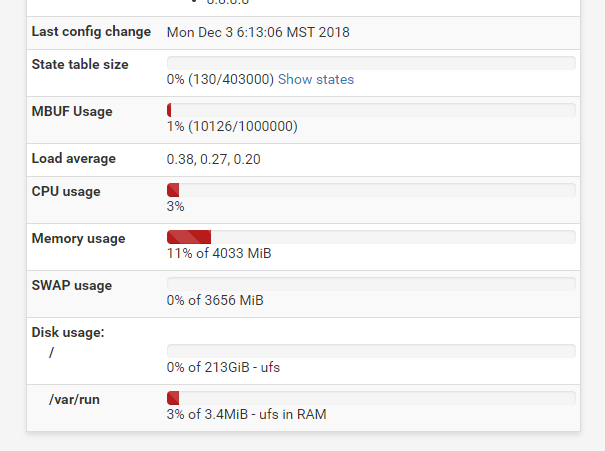Screen dimensions: 605x451
Task: Click the /var/run mount label
Action: pyautogui.click(x=74, y=400)
